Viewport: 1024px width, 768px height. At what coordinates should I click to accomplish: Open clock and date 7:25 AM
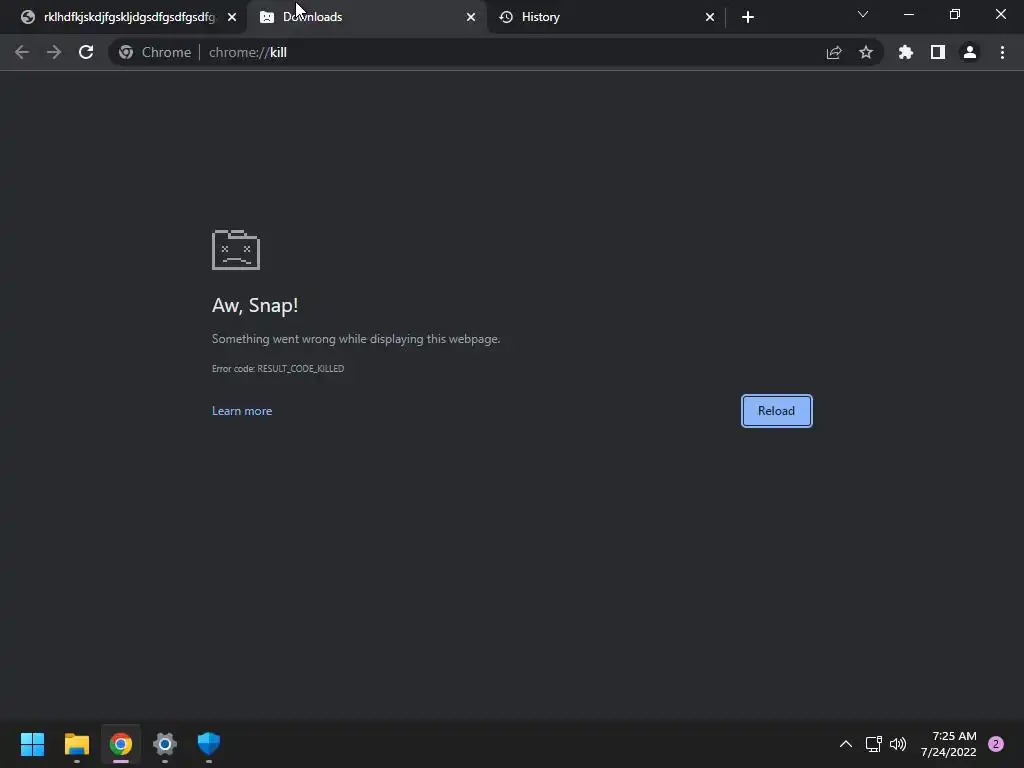[x=948, y=744]
